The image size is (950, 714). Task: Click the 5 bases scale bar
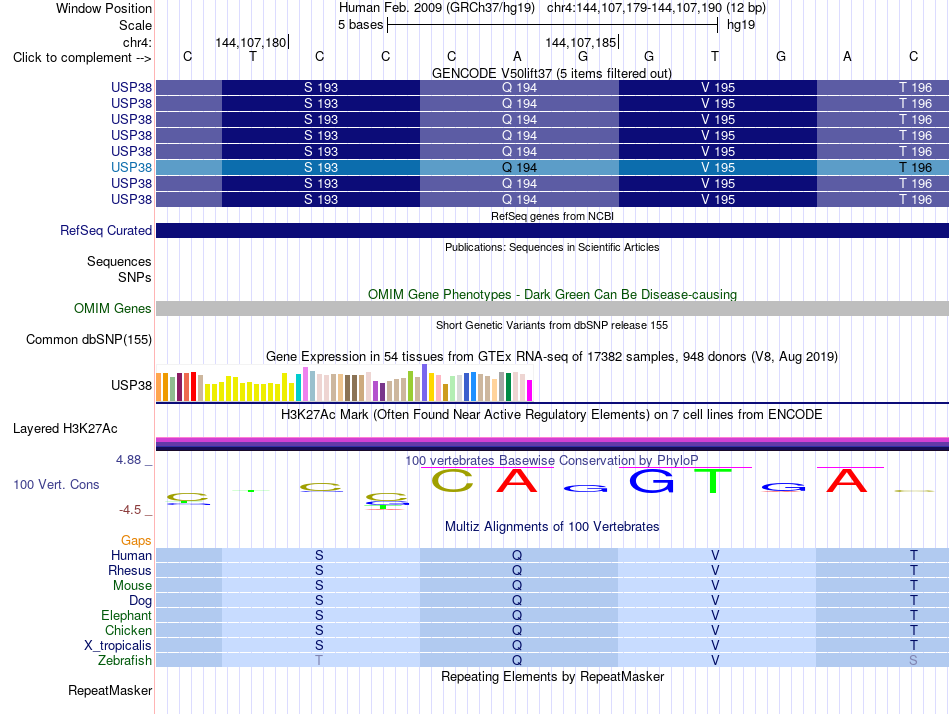pos(553,25)
